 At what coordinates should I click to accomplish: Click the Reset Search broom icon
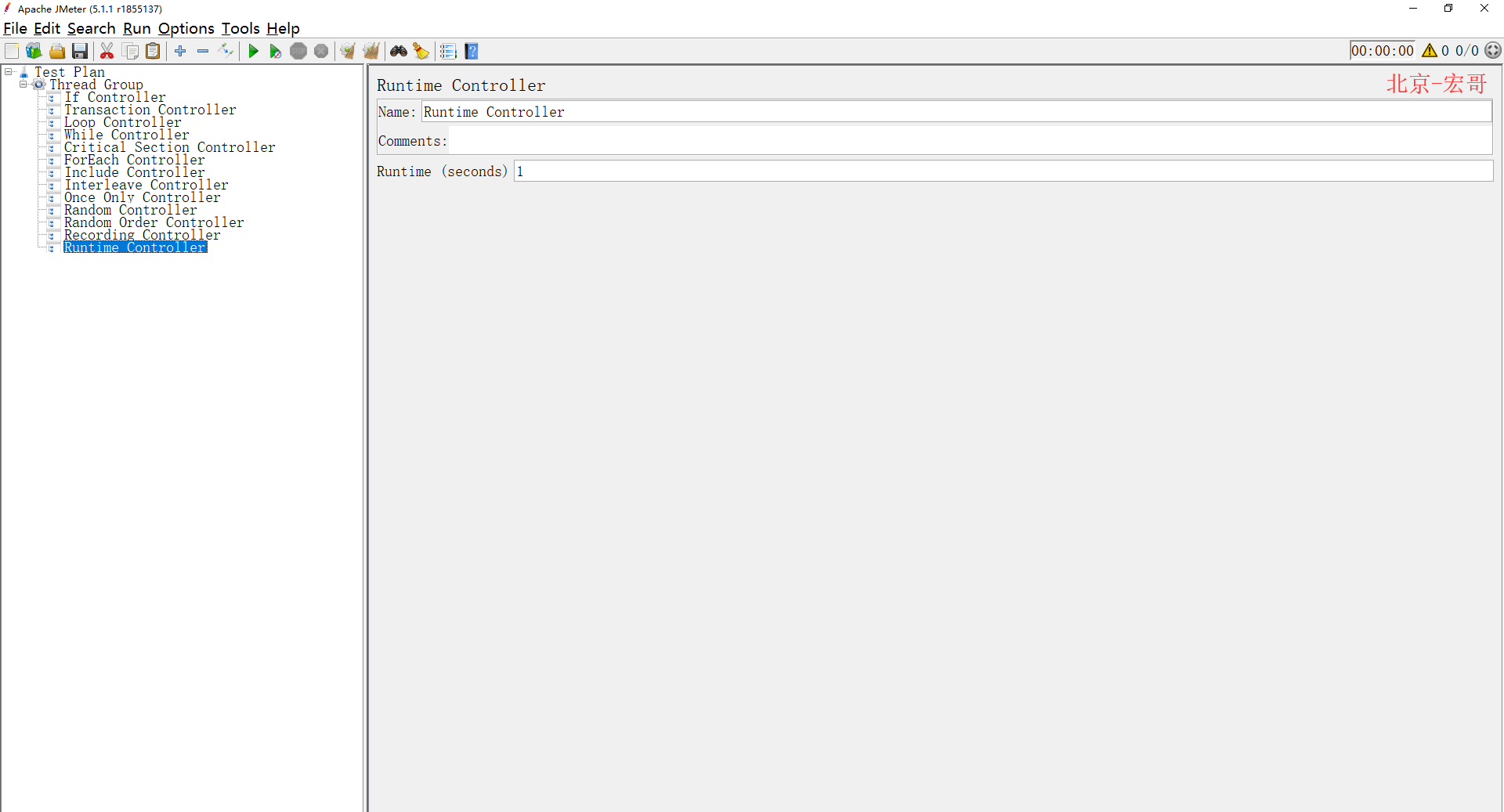click(421, 51)
